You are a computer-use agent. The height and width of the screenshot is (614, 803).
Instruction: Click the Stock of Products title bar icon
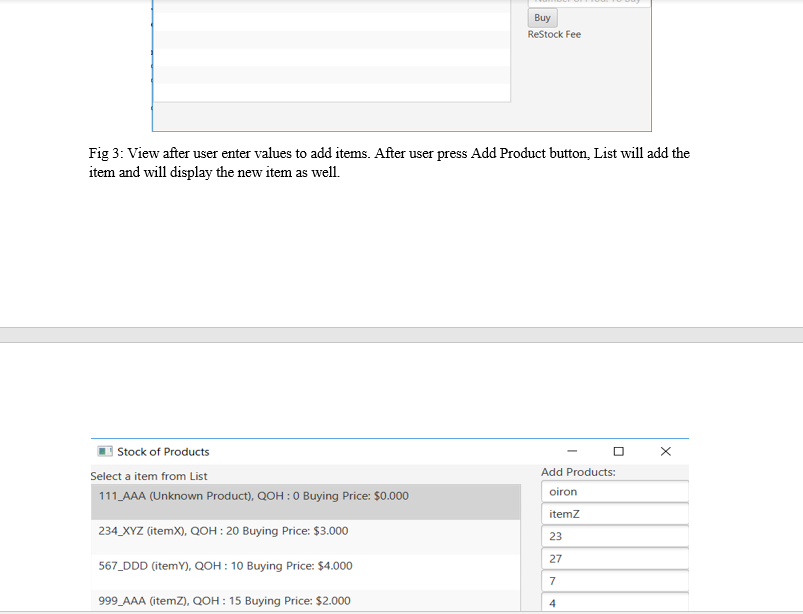pyautogui.click(x=104, y=451)
